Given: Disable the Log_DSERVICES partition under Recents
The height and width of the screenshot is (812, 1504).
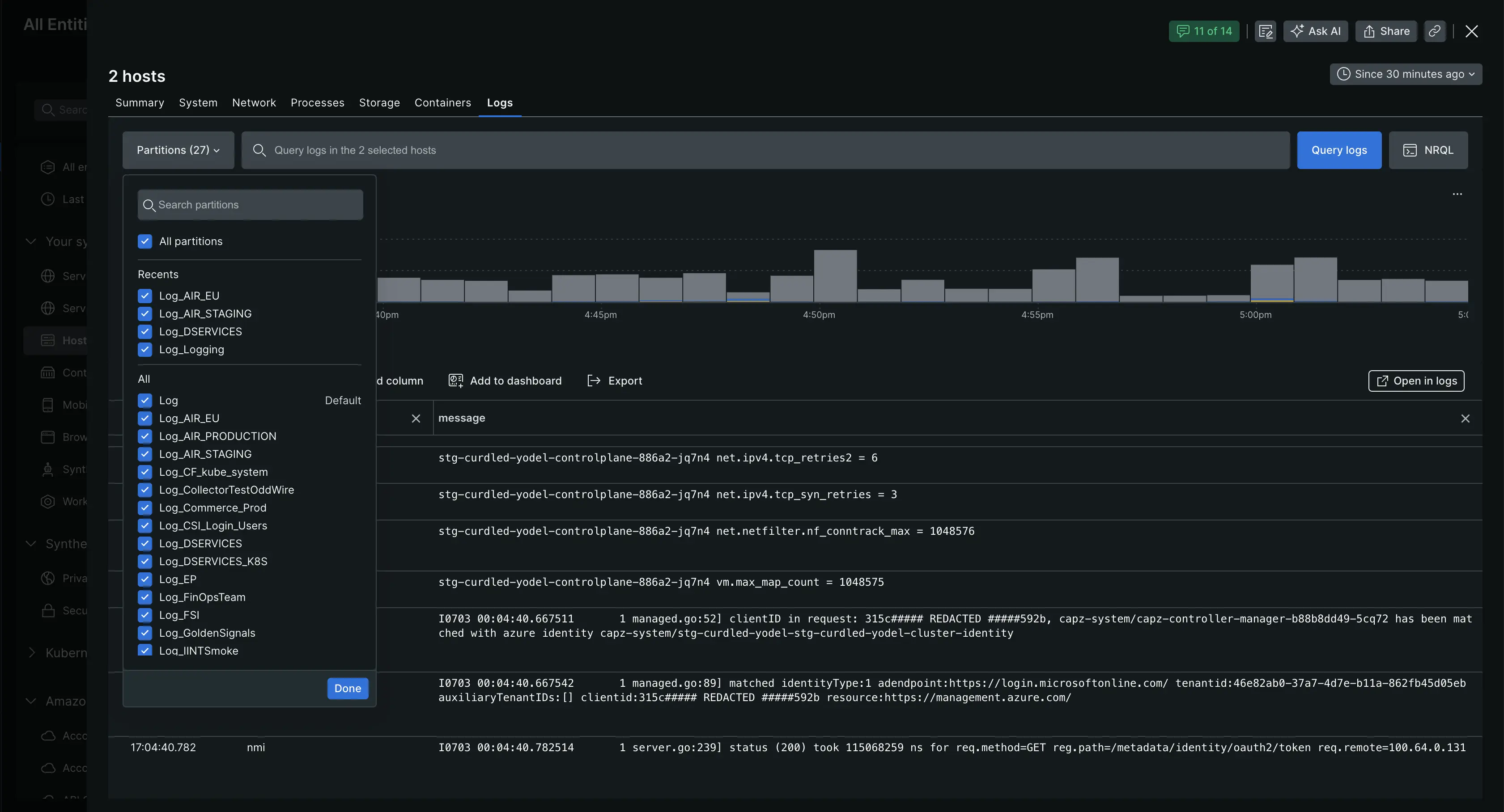Looking at the screenshot, I should [x=145, y=332].
